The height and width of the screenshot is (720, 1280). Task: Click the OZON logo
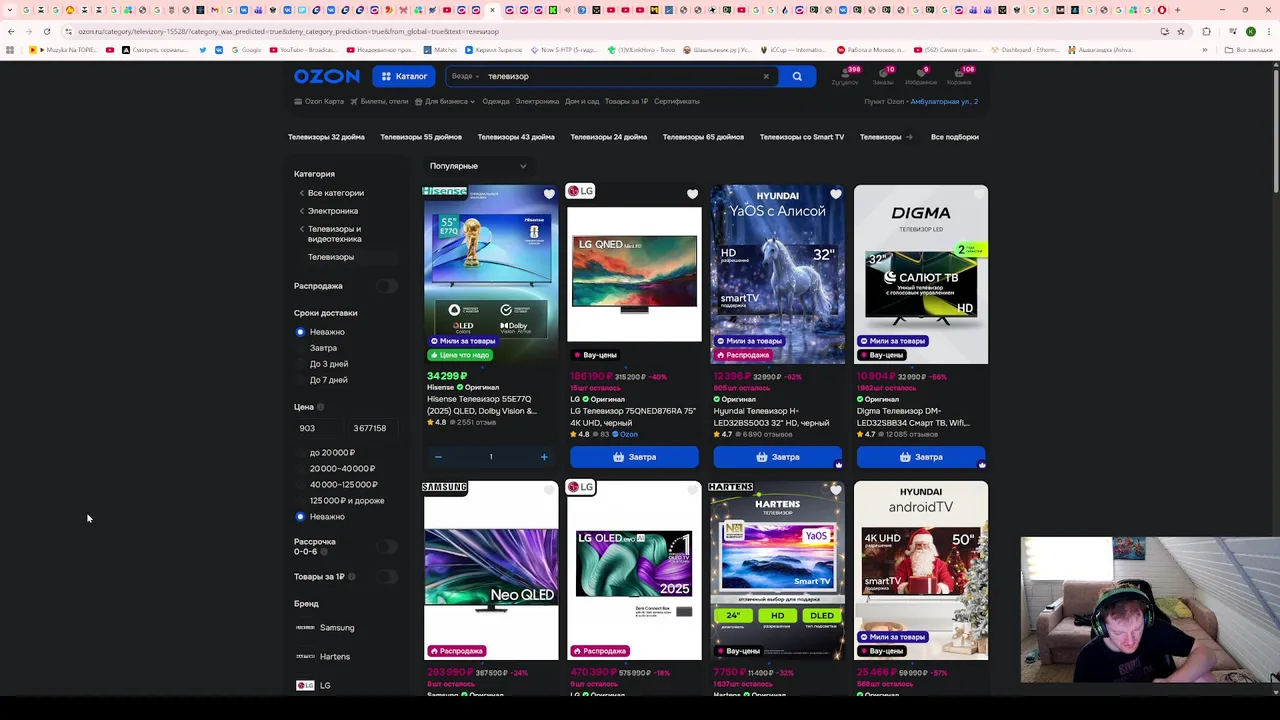(327, 76)
